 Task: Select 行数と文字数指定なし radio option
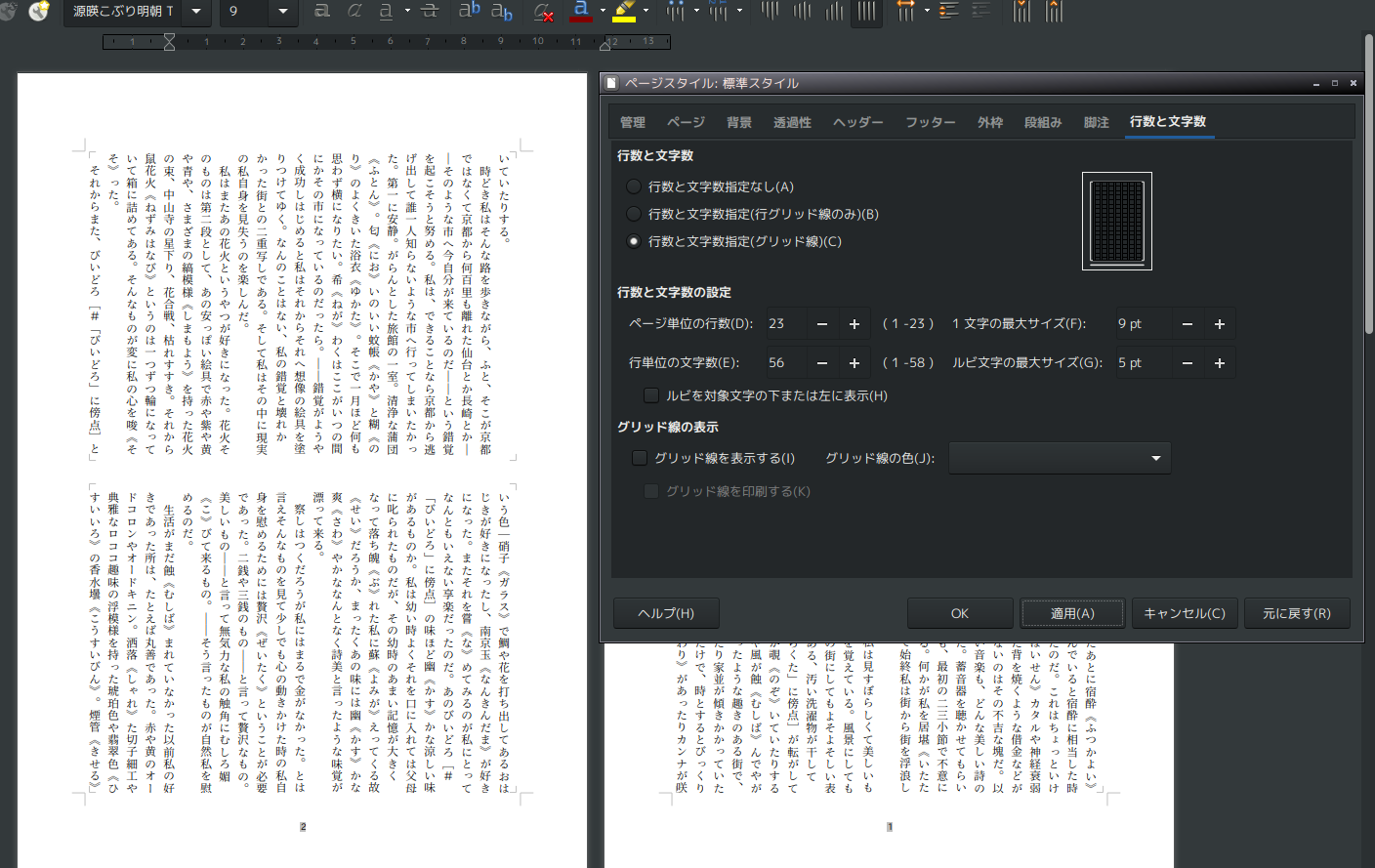pos(634,186)
